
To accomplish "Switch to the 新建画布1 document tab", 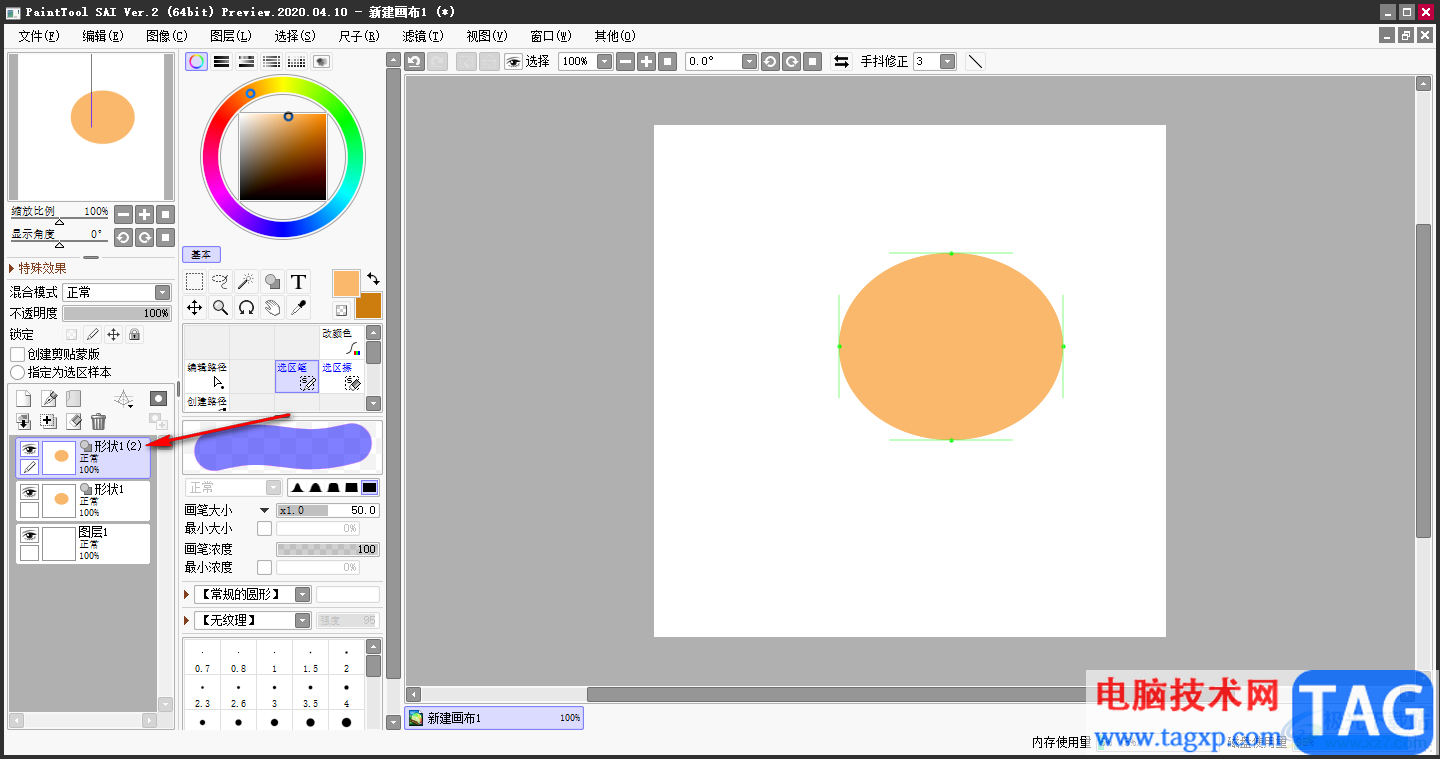I will 494,718.
